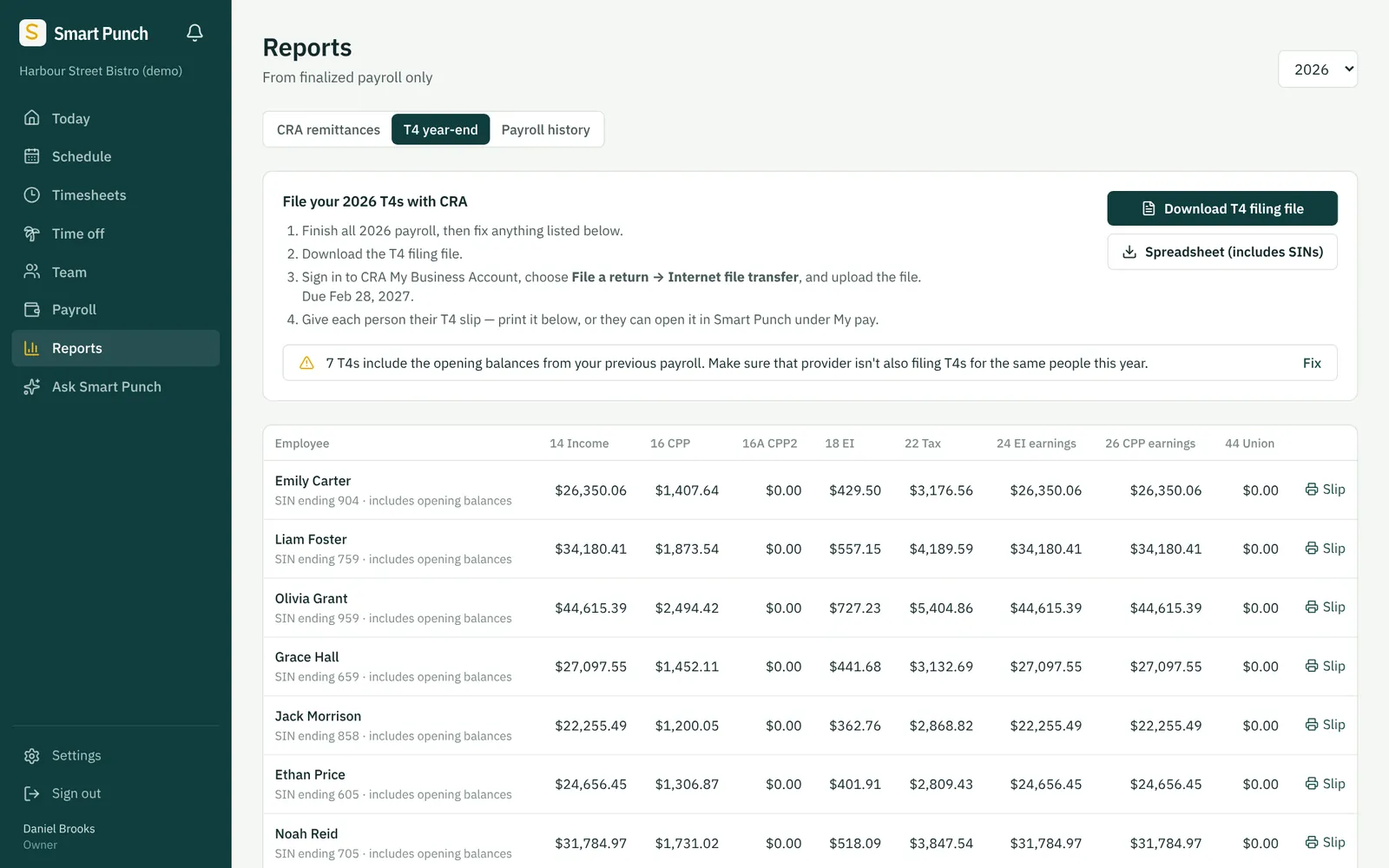Screen dimensions: 1389x868
Task: Go to the Payroll page
Action: tap(115, 310)
